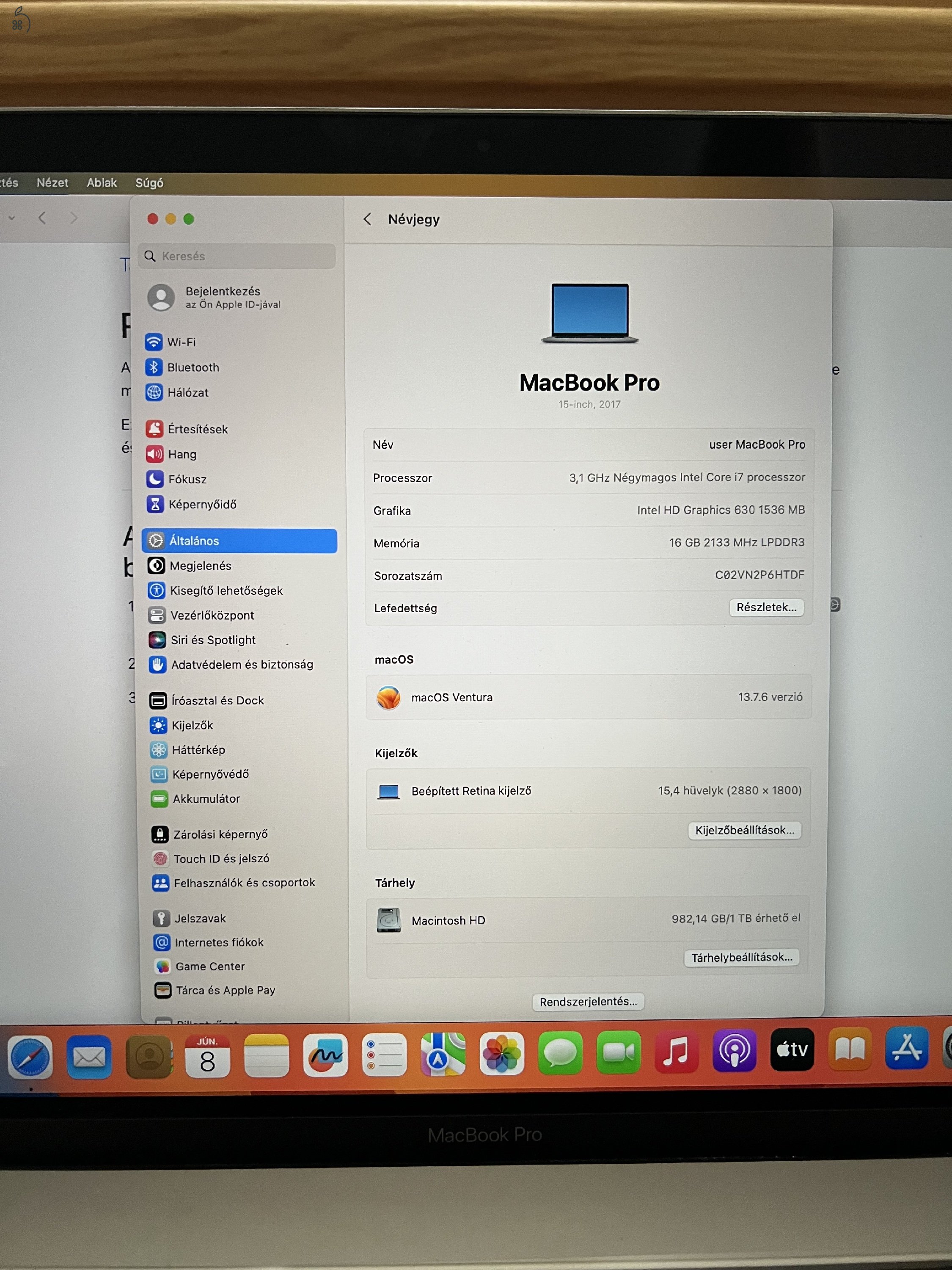The image size is (952, 1270).
Task: Open Notes app in Dock
Action: 266,1056
